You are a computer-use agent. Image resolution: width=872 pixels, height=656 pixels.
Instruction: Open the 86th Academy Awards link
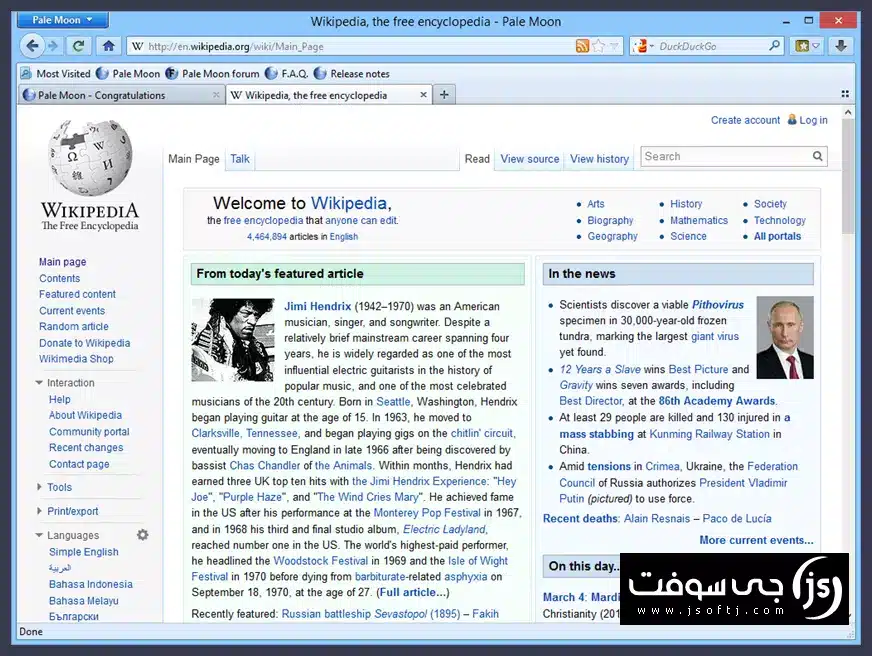(717, 401)
